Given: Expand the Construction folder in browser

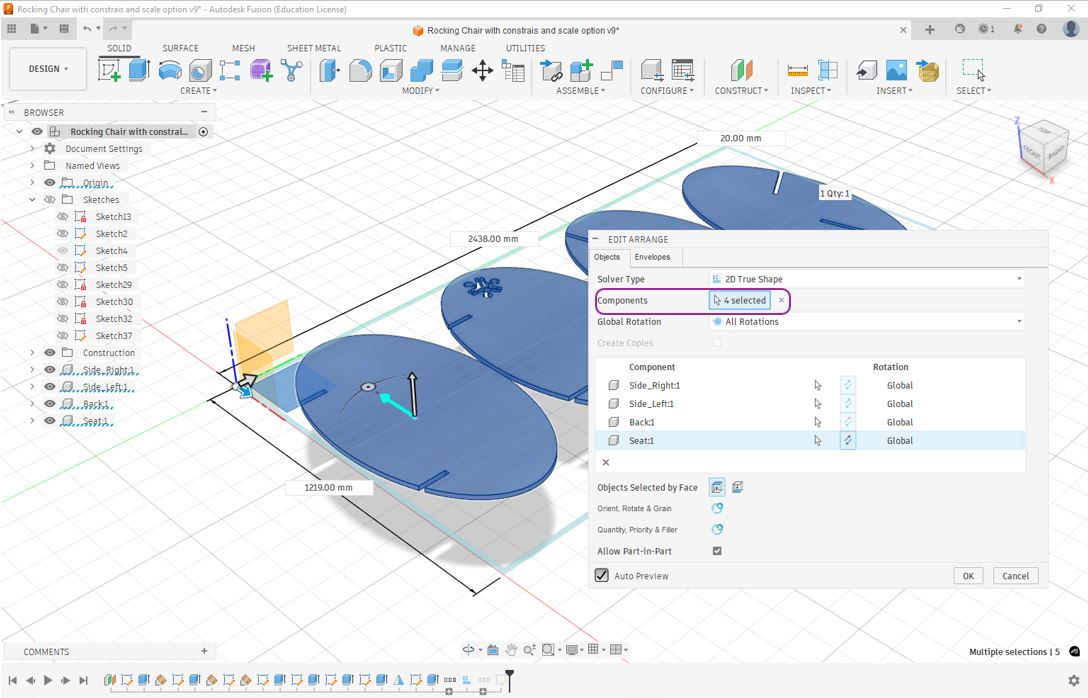Looking at the screenshot, I should click(32, 353).
